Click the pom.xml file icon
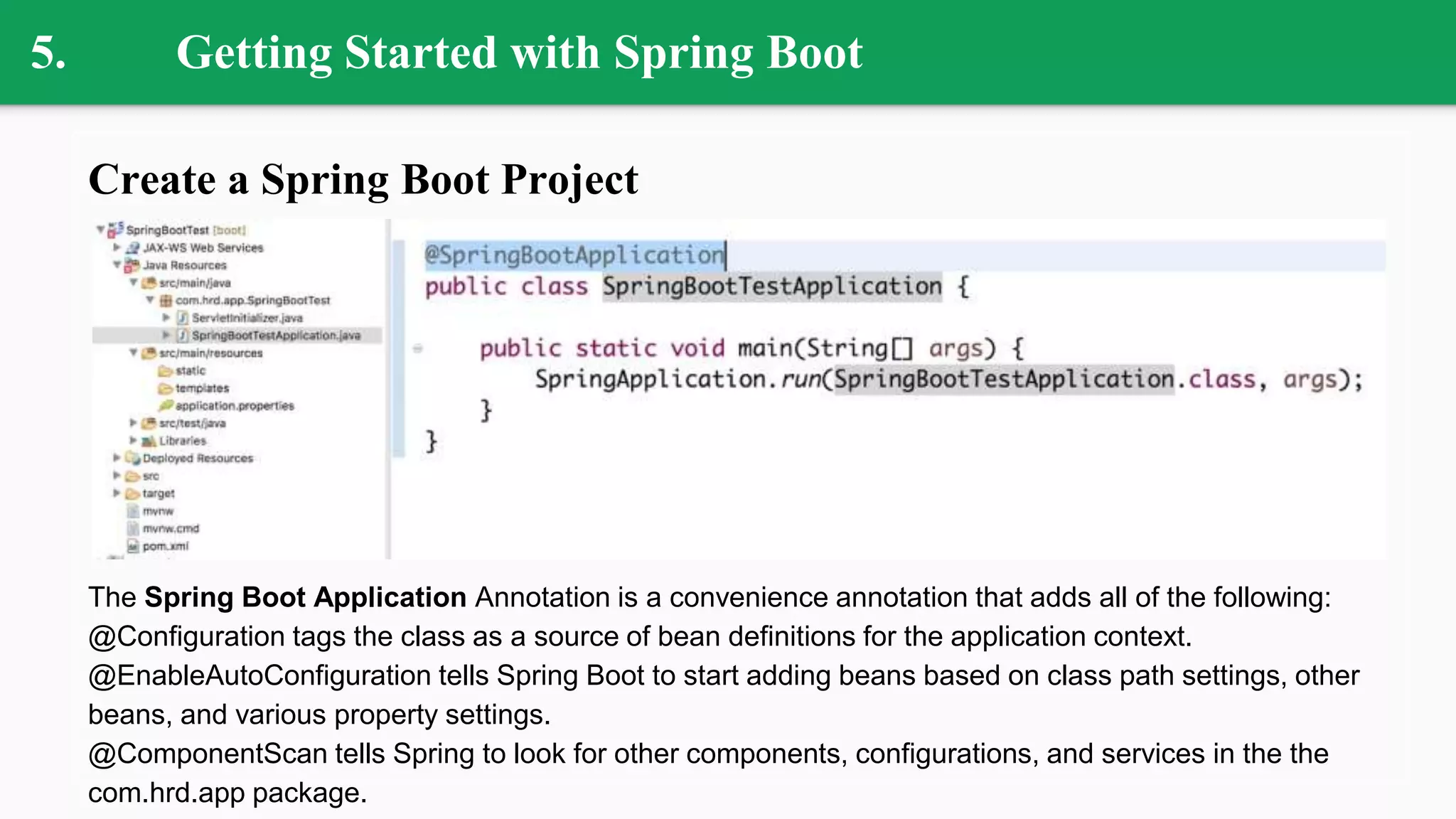The image size is (1456, 819). [x=133, y=546]
